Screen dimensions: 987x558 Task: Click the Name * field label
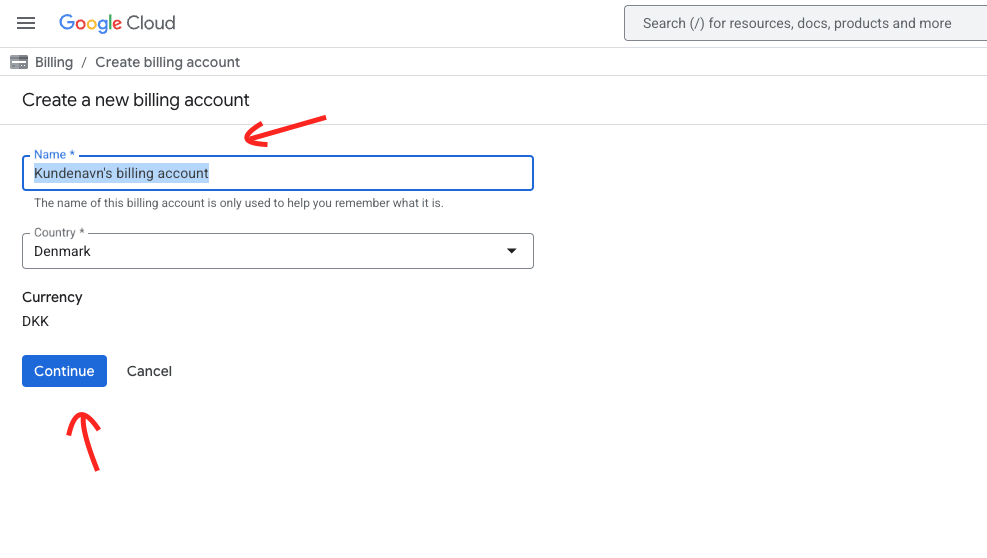pyautogui.click(x=54, y=155)
